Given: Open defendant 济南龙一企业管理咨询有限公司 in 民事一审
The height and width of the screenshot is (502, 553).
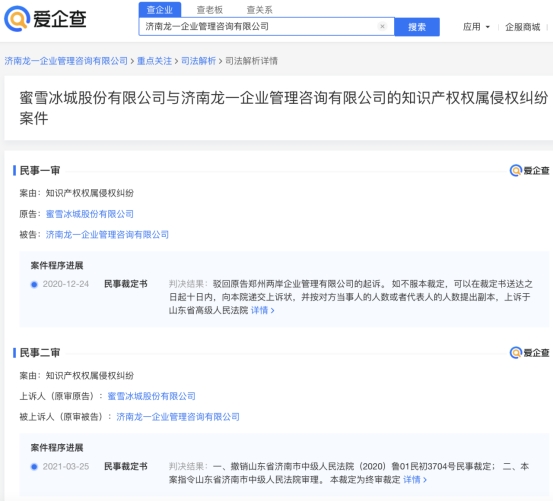Looking at the screenshot, I should point(107,235).
